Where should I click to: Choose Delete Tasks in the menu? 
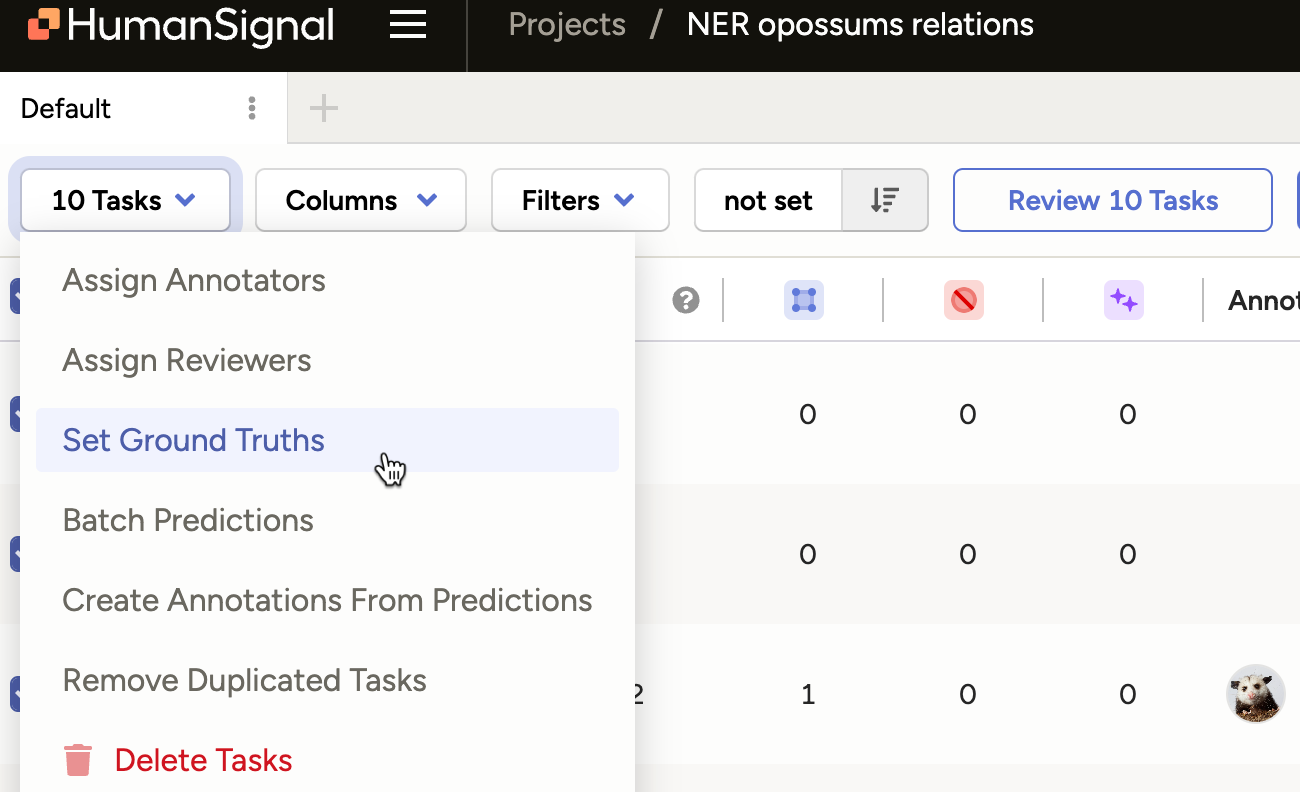(x=203, y=760)
